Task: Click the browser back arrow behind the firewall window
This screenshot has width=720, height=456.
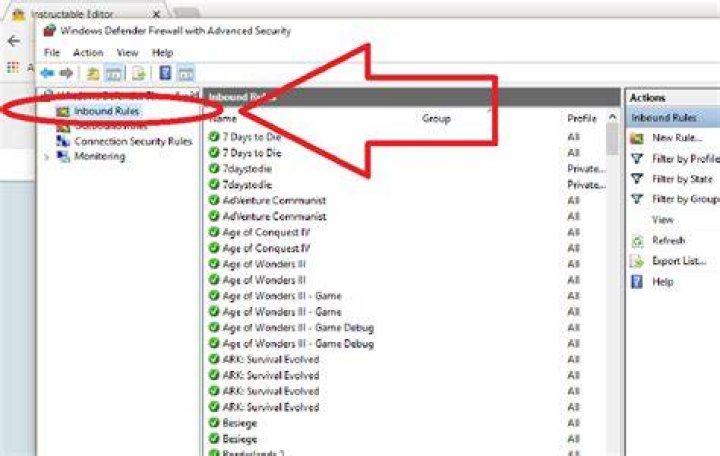Action: pyautogui.click(x=14, y=41)
